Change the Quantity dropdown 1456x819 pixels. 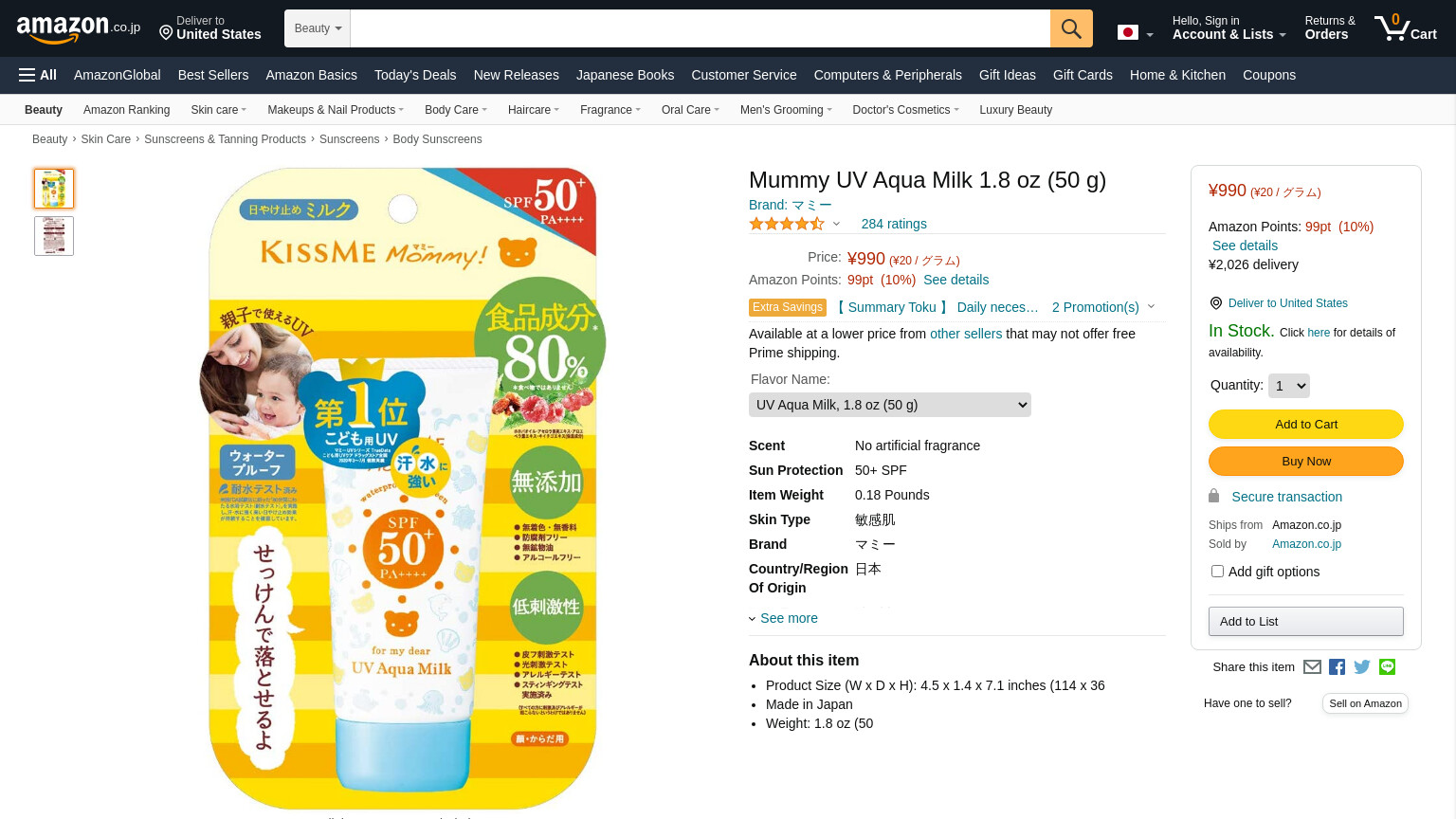[1289, 386]
